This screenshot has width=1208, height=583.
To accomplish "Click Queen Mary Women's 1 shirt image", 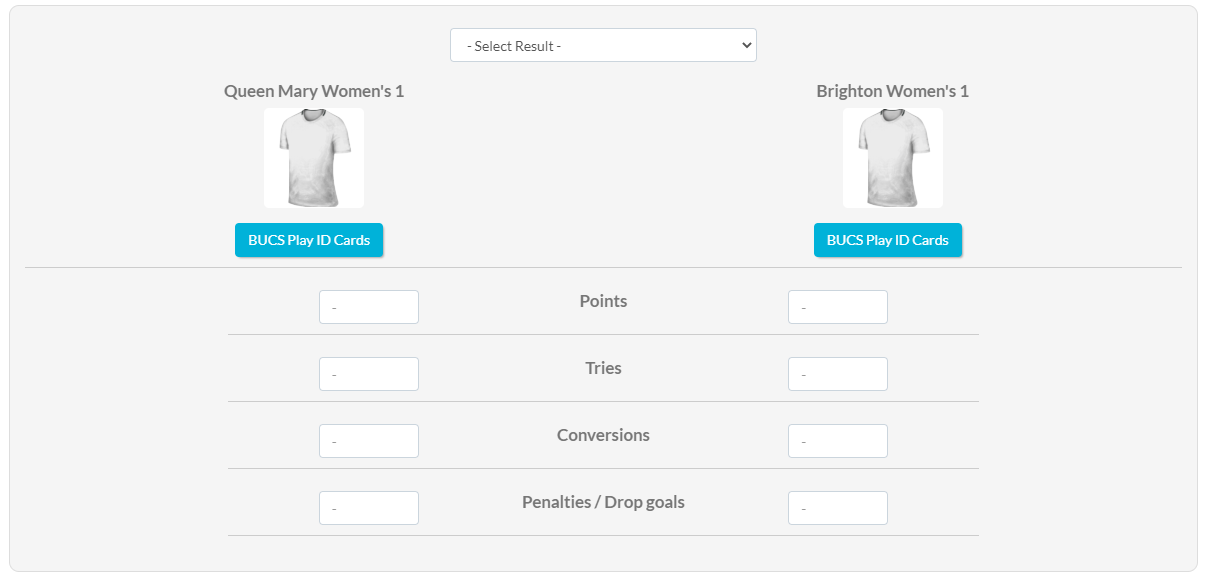I will (x=314, y=158).
